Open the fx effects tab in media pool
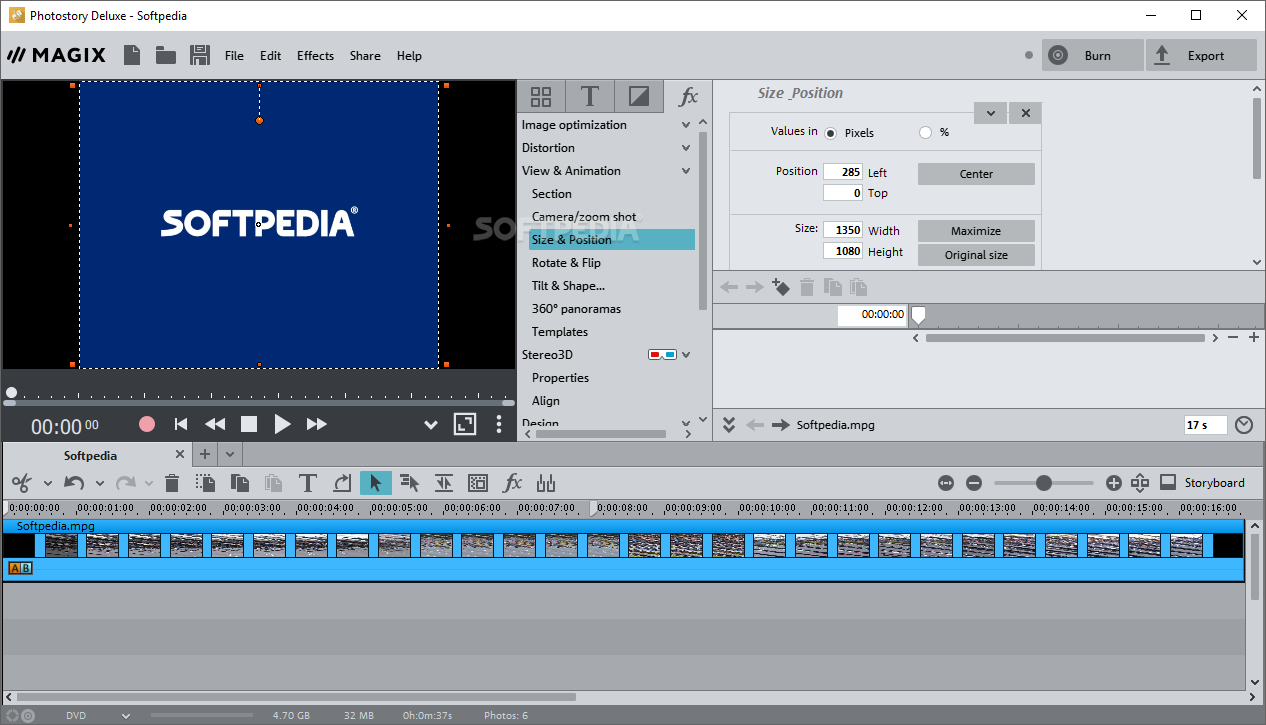The height and width of the screenshot is (725, 1266). coord(688,96)
